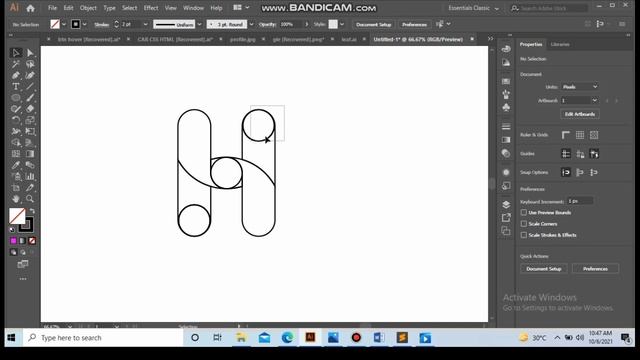Select the Column Graph tool
This screenshot has height=360, width=640.
[x=30, y=176]
